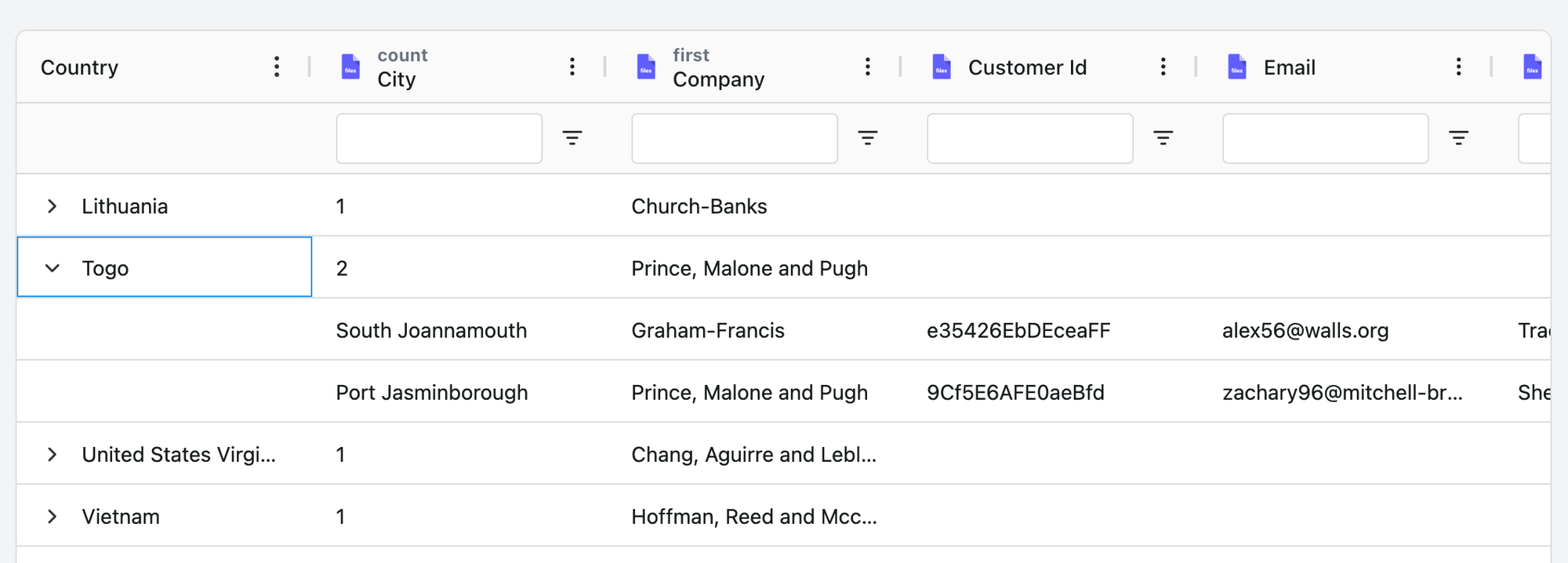Collapse the Togo group row
This screenshot has height=563, width=1568.
tap(52, 268)
